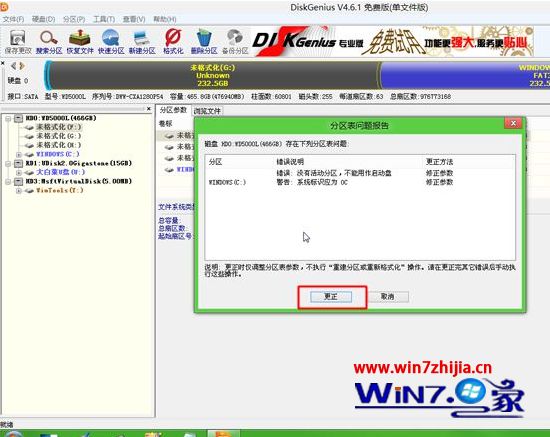Image resolution: width=550 pixels, height=437 pixels.
Task: Click the 系统标识应为 0C warning text
Action: pyautogui.click(x=312, y=182)
